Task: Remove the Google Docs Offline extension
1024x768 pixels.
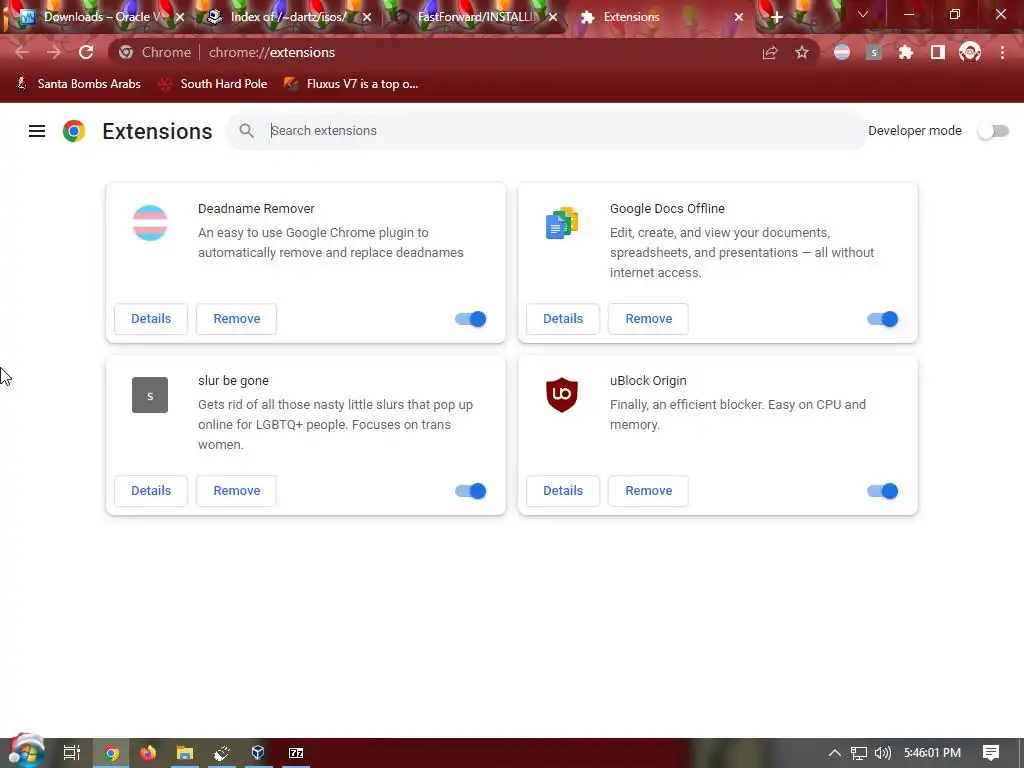Action: coord(648,319)
